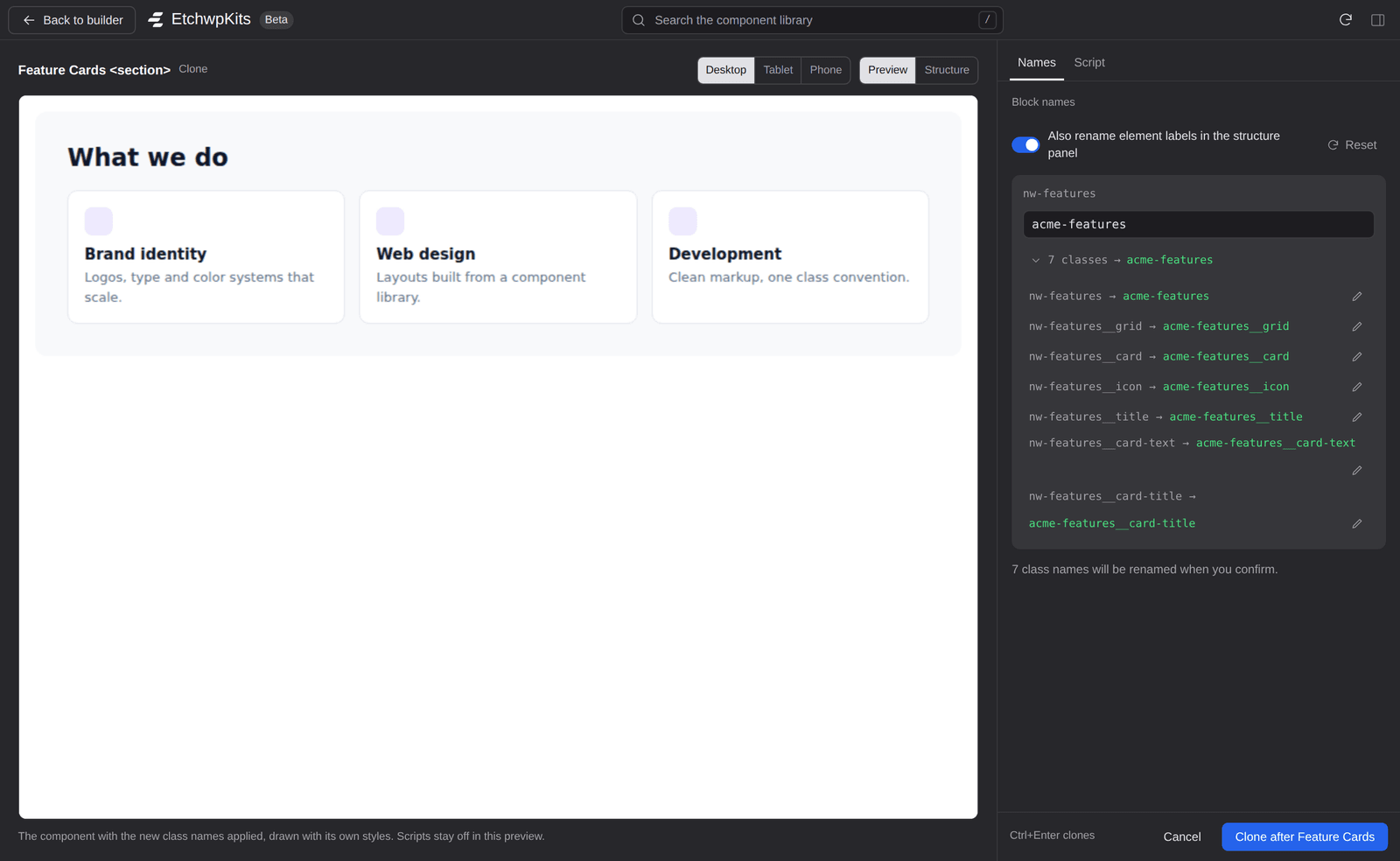The image size is (1400, 861).
Task: Click the Brand identity card icon placeholder
Action: (99, 221)
